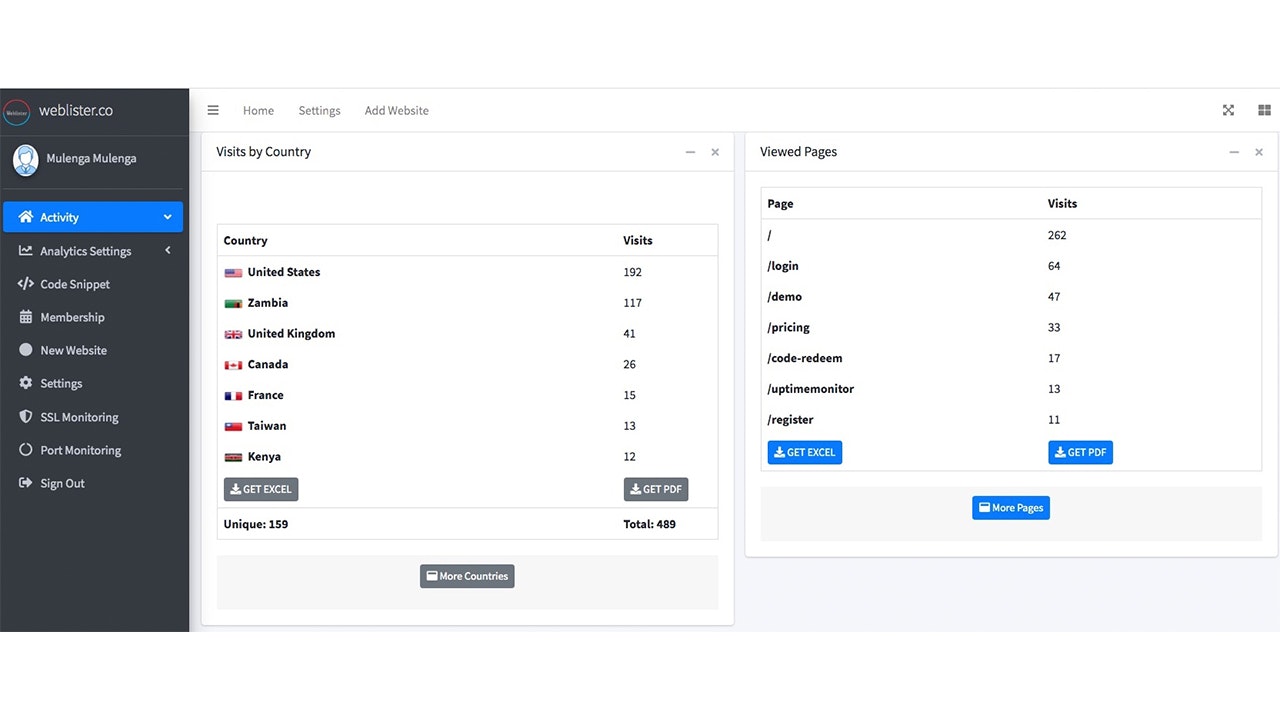Collapse the Visits by Country panel
This screenshot has height=720, width=1280.
tap(690, 152)
